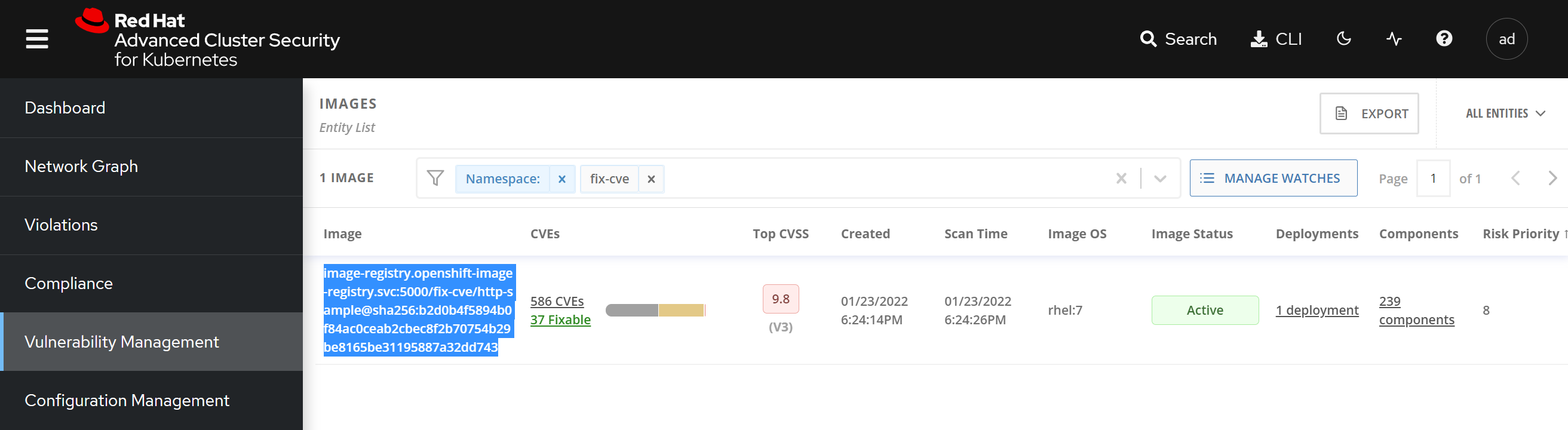Go to Dashboard in sidebar

152,107
